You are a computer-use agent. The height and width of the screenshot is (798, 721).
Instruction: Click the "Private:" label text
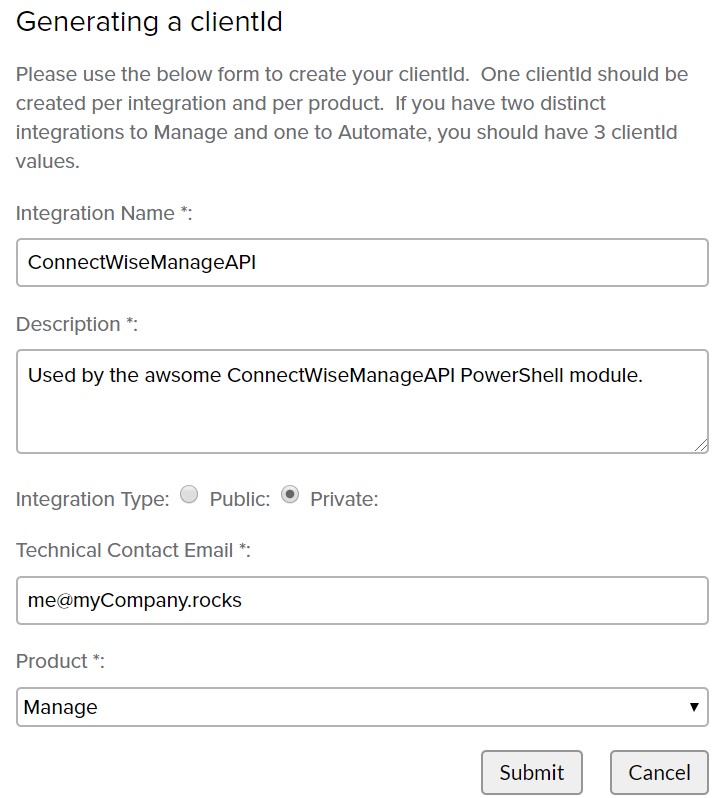[x=344, y=499]
